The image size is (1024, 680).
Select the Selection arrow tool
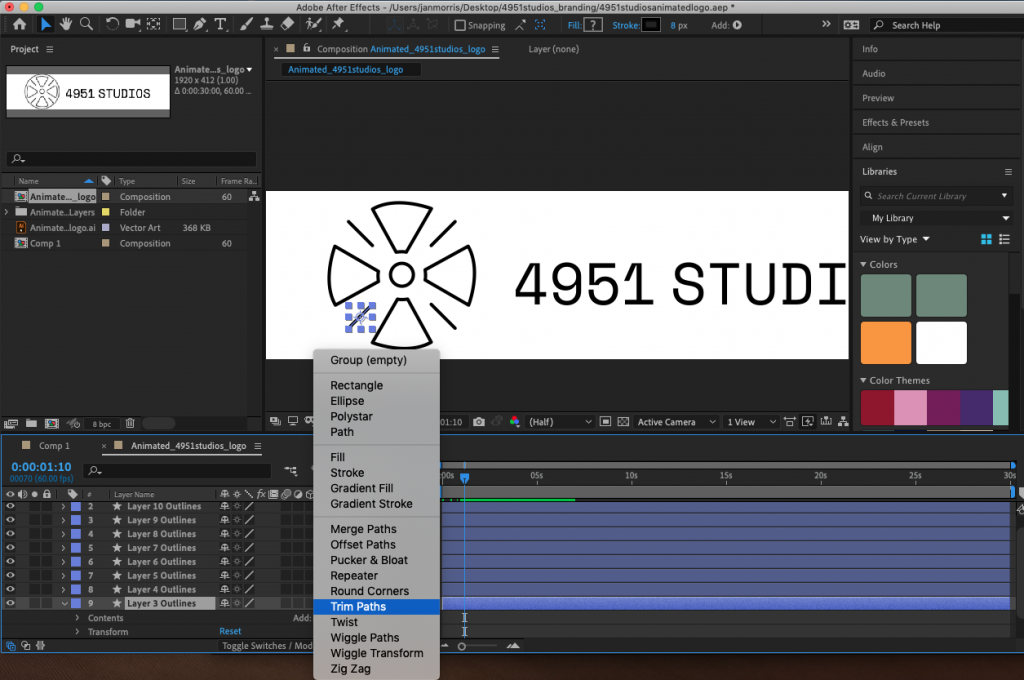click(x=45, y=24)
